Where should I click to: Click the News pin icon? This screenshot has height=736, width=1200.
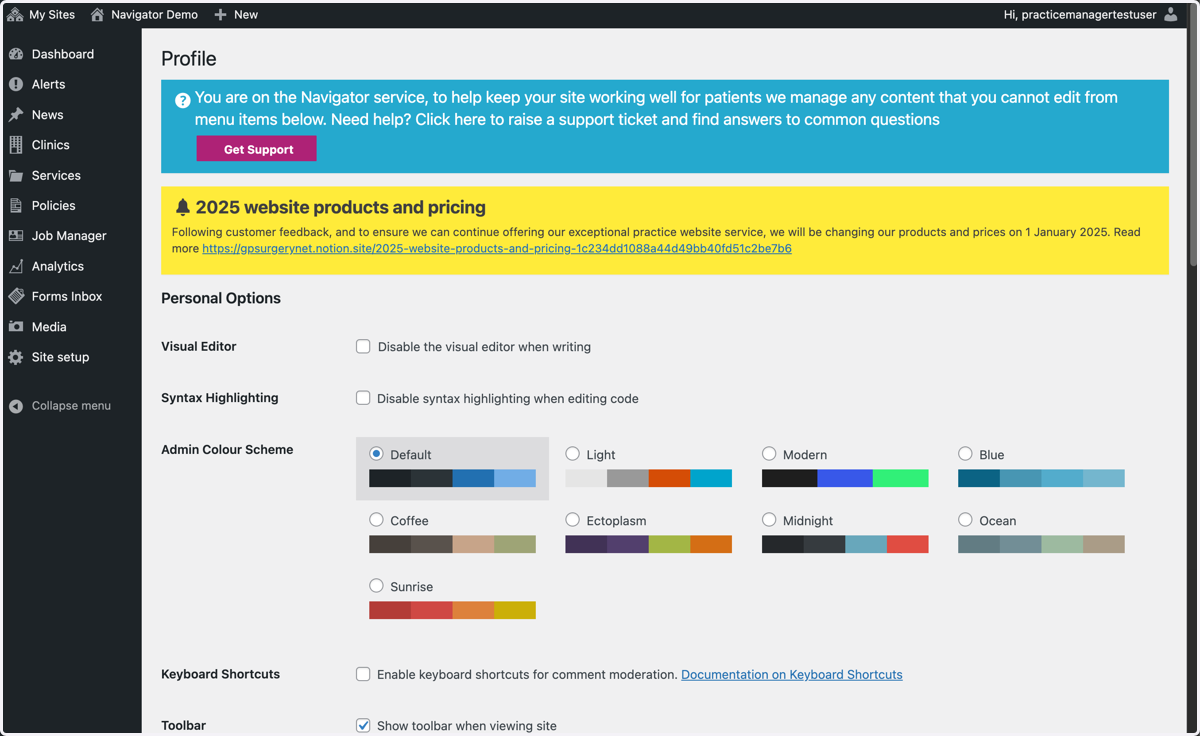[x=16, y=115]
